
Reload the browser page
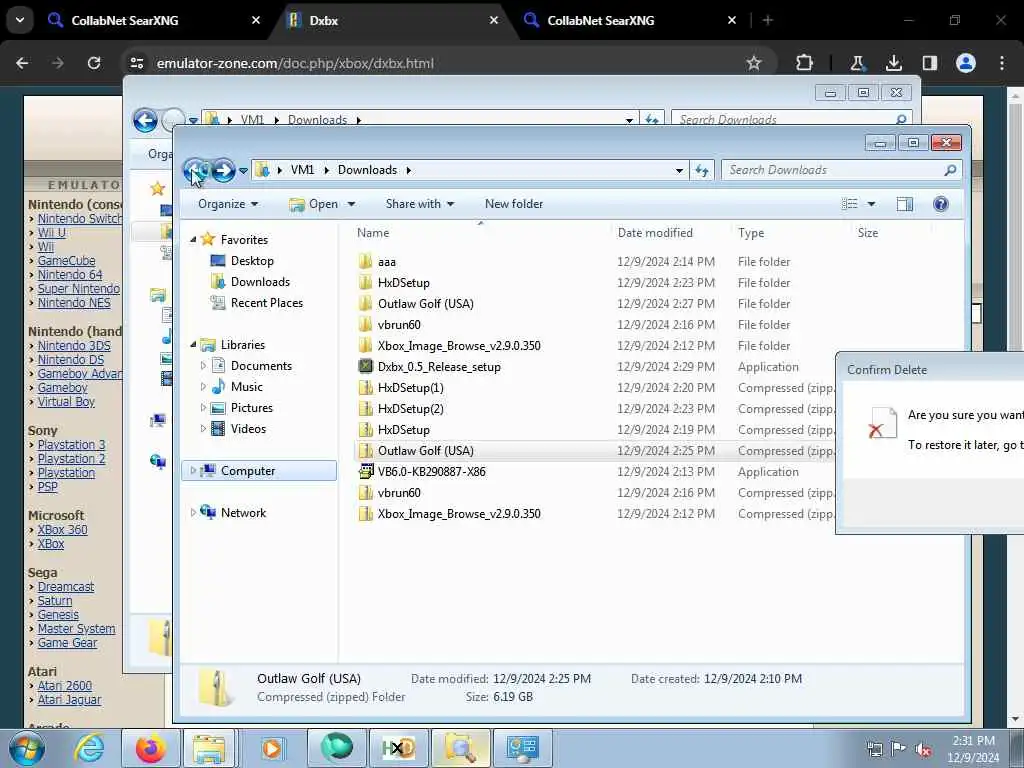pos(94,63)
